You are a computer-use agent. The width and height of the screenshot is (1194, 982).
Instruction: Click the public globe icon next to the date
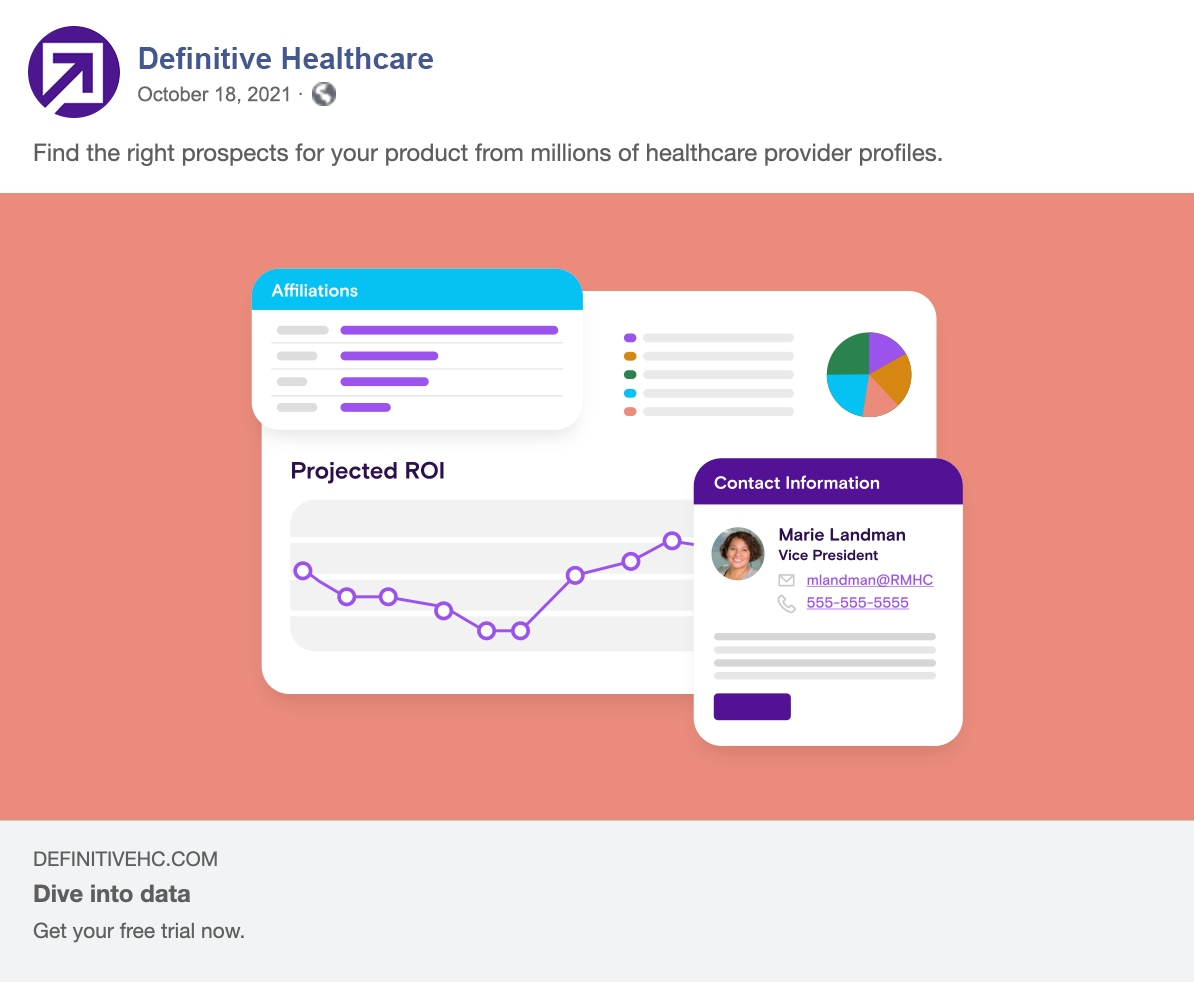[324, 94]
